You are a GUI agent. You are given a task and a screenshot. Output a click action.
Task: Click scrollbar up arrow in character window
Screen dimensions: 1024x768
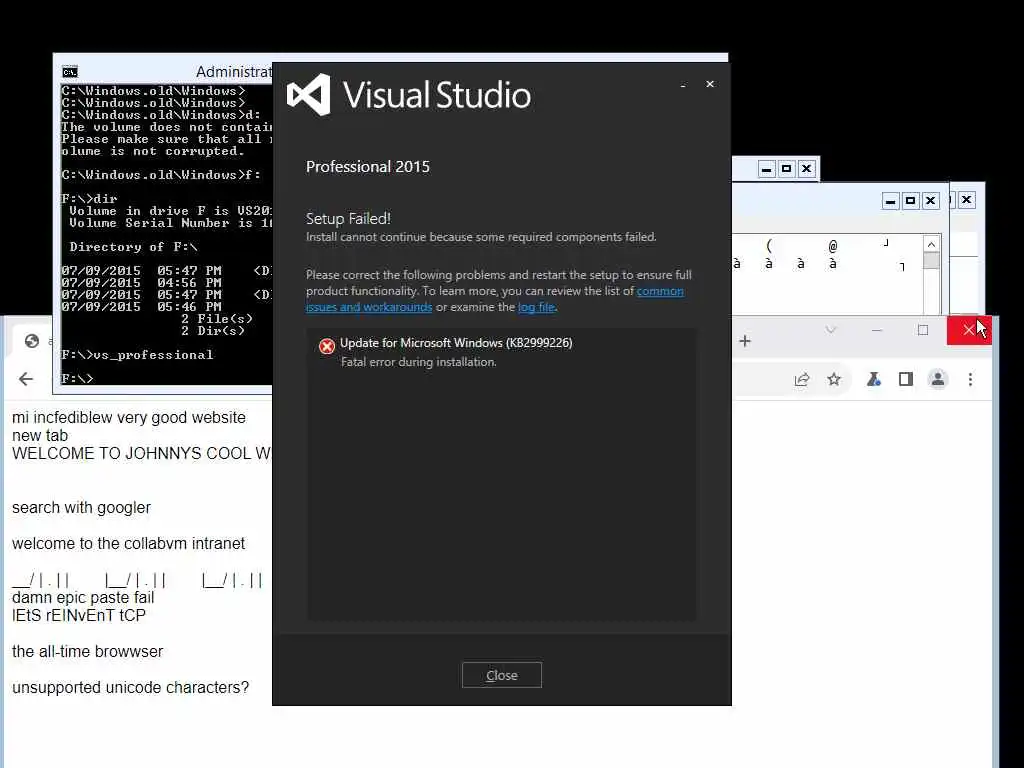point(931,244)
